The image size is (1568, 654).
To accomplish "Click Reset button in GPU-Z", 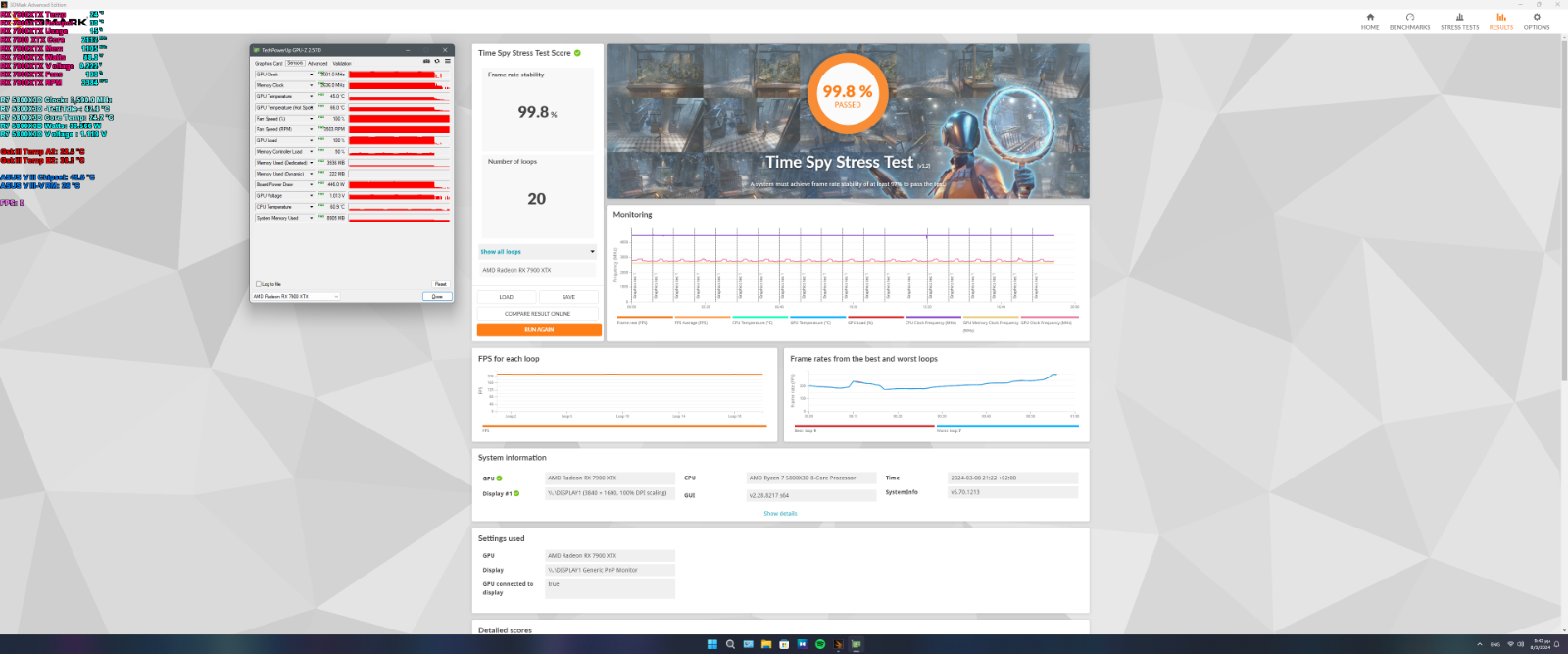I will (441, 284).
